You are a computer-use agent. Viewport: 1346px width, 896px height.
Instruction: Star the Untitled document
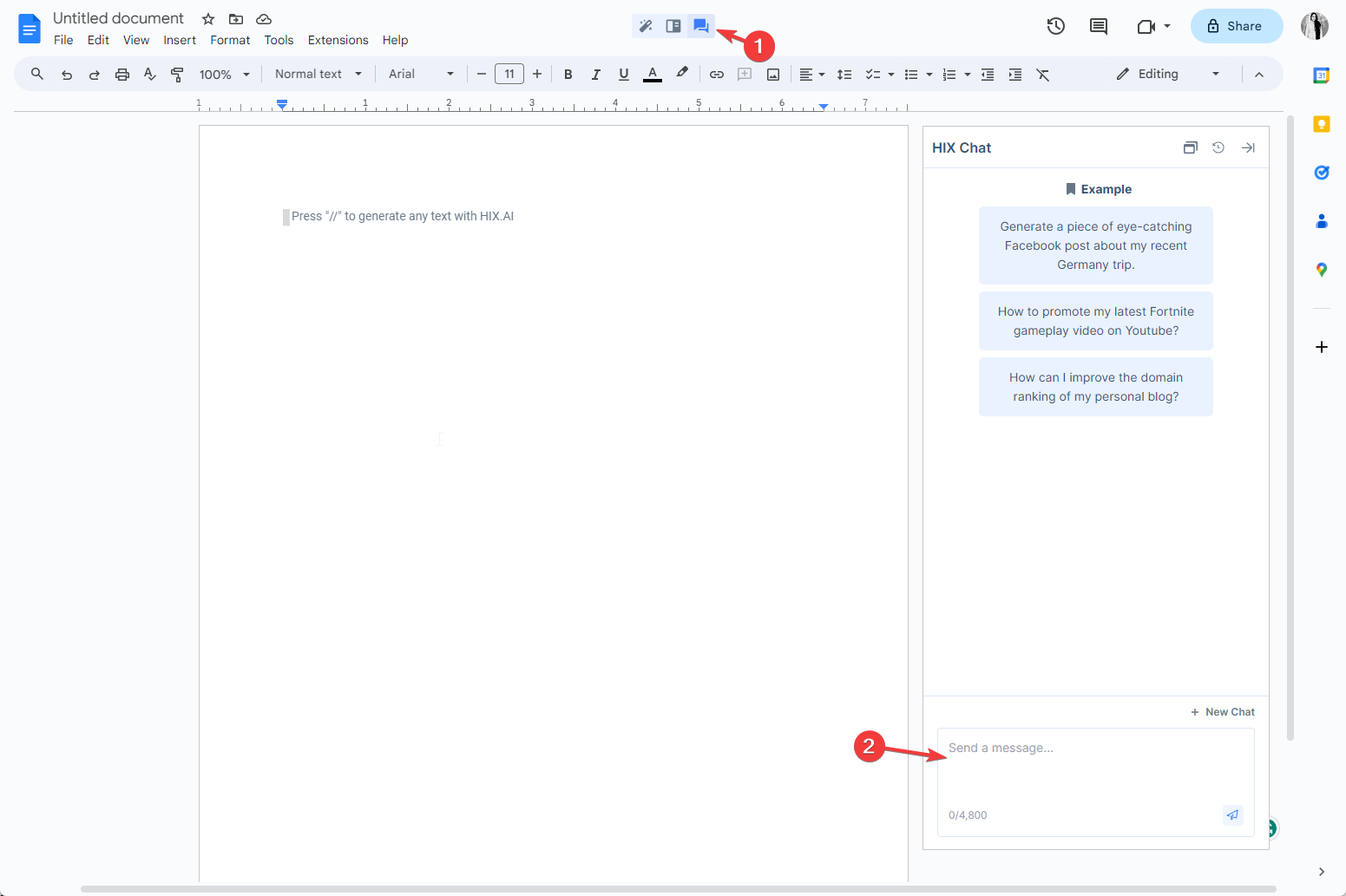pyautogui.click(x=208, y=19)
